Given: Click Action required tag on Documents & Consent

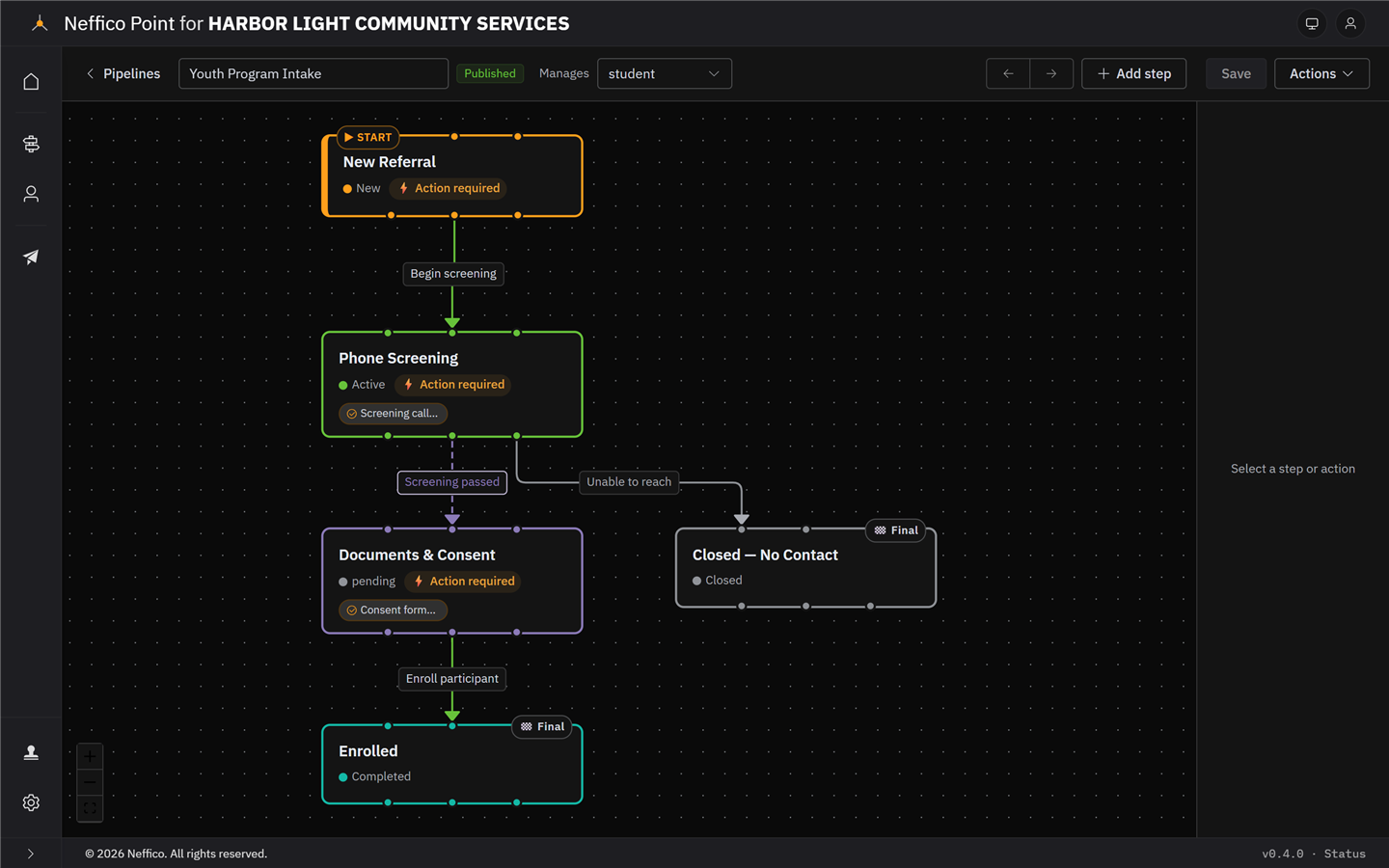Looking at the screenshot, I should (x=464, y=582).
